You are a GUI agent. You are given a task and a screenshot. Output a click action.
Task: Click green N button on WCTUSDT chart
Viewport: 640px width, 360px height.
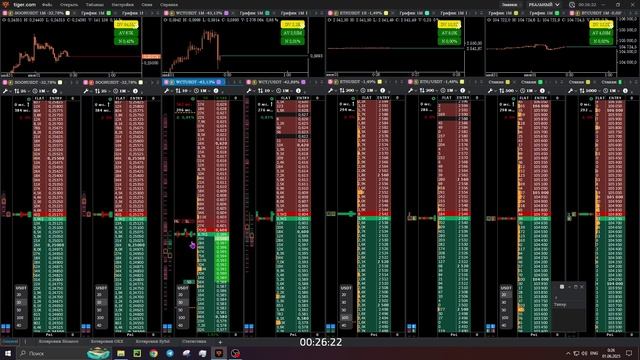click(292, 41)
